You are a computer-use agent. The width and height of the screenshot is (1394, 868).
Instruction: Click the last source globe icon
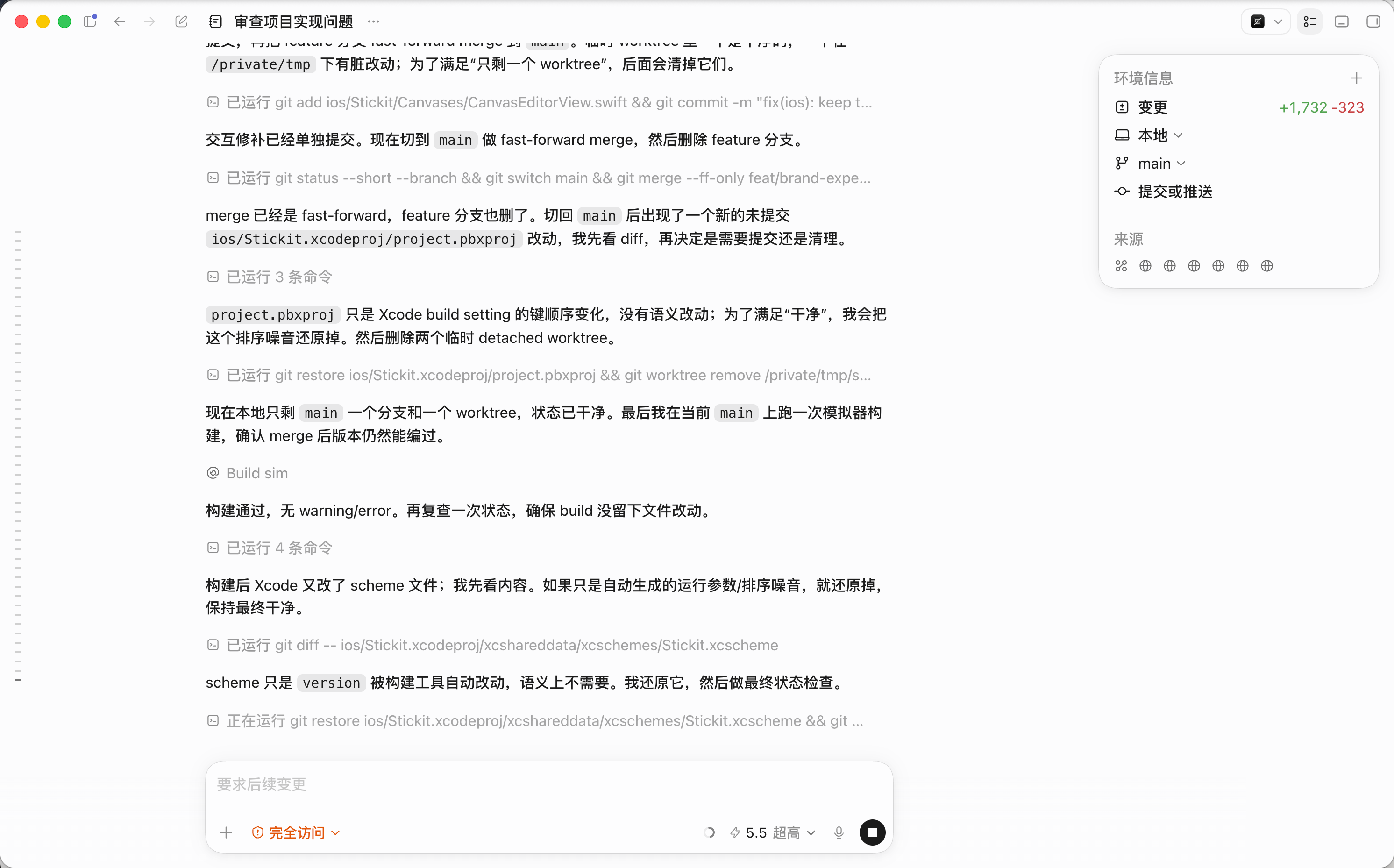pyautogui.click(x=1267, y=266)
